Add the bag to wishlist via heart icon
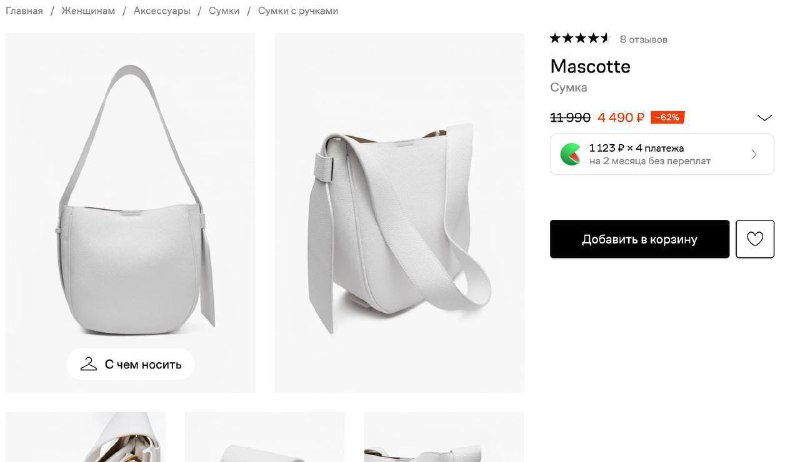Image resolution: width=800 pixels, height=462 pixels. (x=755, y=239)
